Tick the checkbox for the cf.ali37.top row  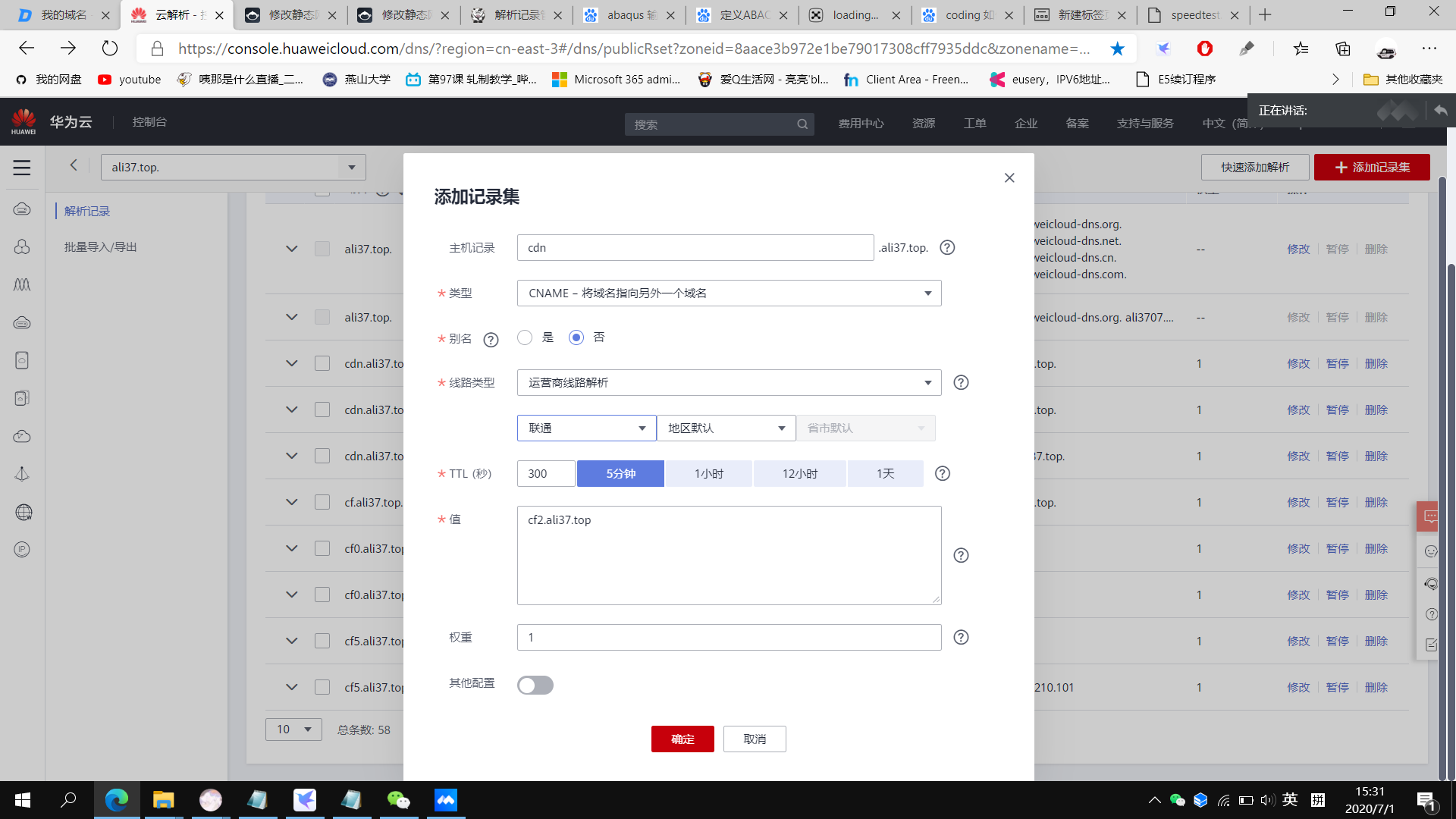[x=322, y=503]
